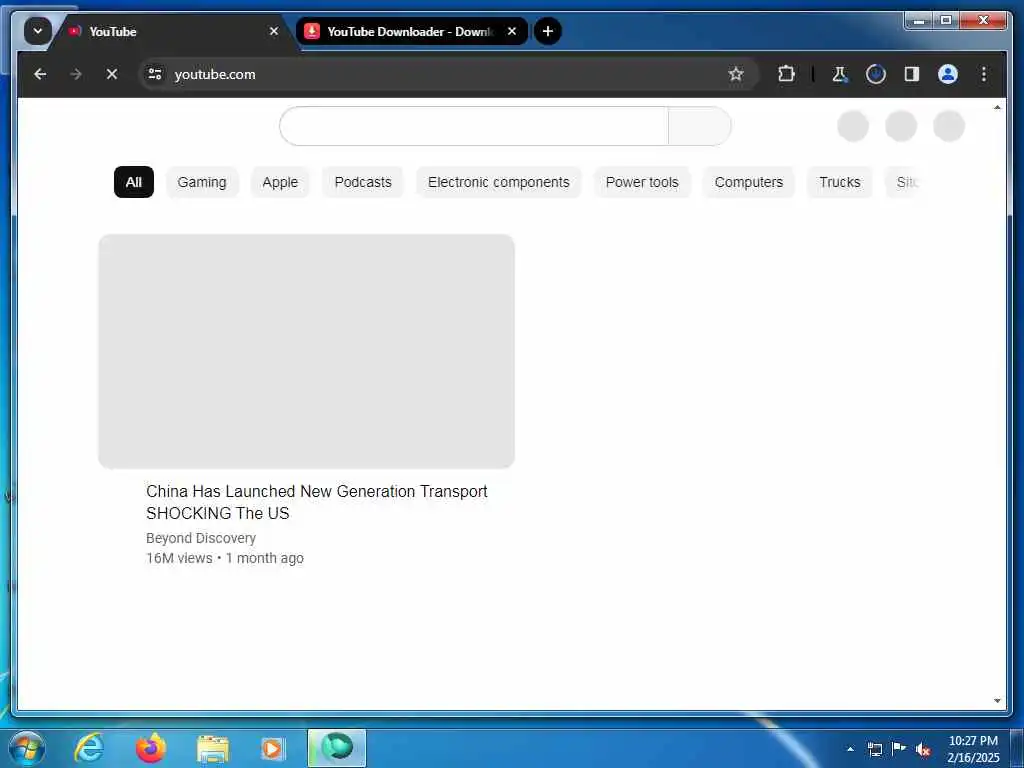The height and width of the screenshot is (768, 1024).
Task: Open the Chrome profile avatar
Action: [948, 74]
